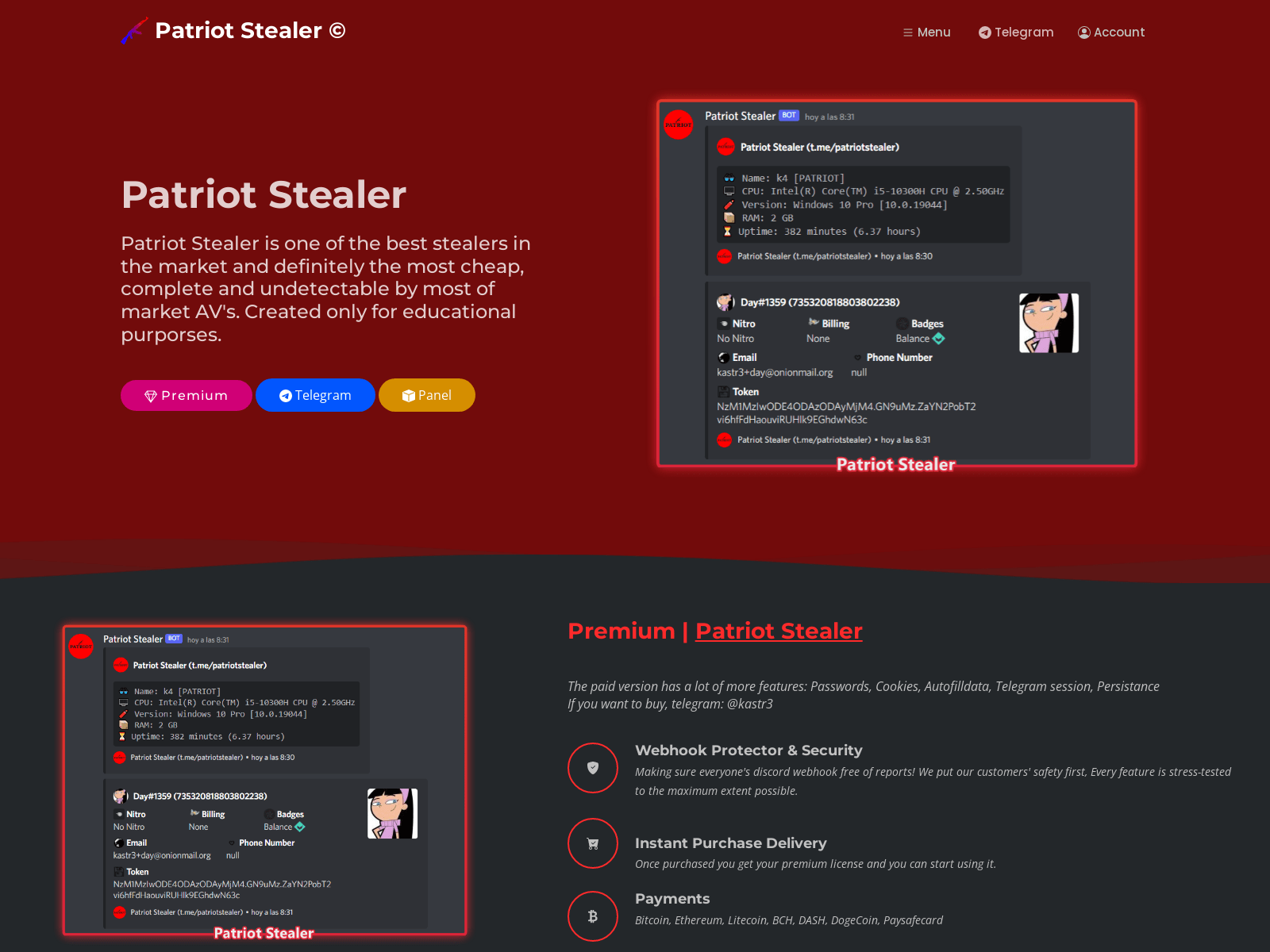1270x952 pixels.
Task: Select the 'Instant Purchase Delivery' heading
Action: [x=731, y=843]
